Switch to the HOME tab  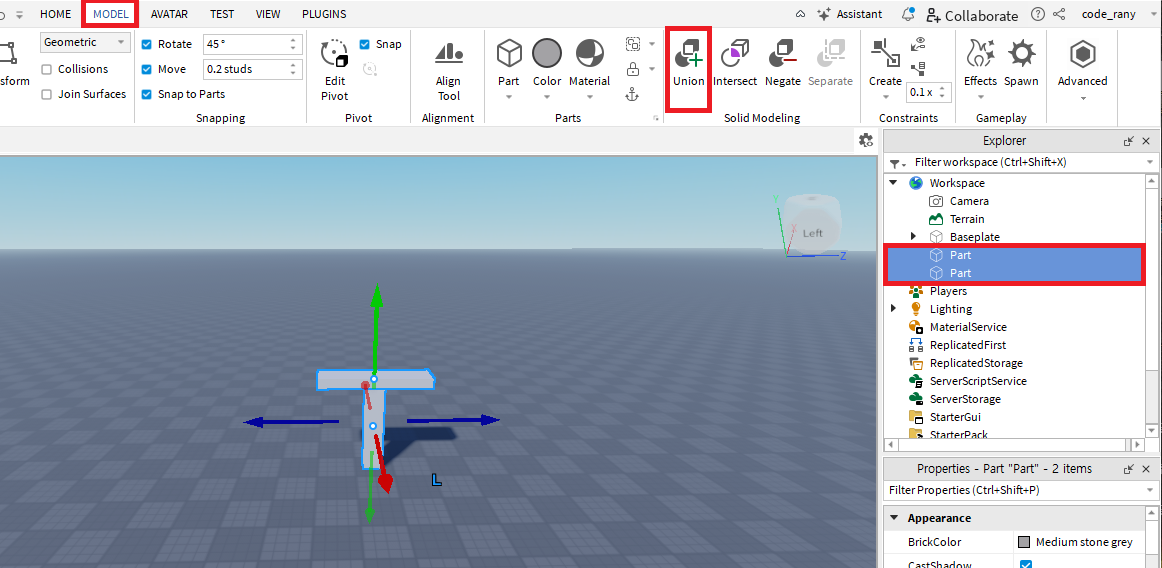coord(56,14)
